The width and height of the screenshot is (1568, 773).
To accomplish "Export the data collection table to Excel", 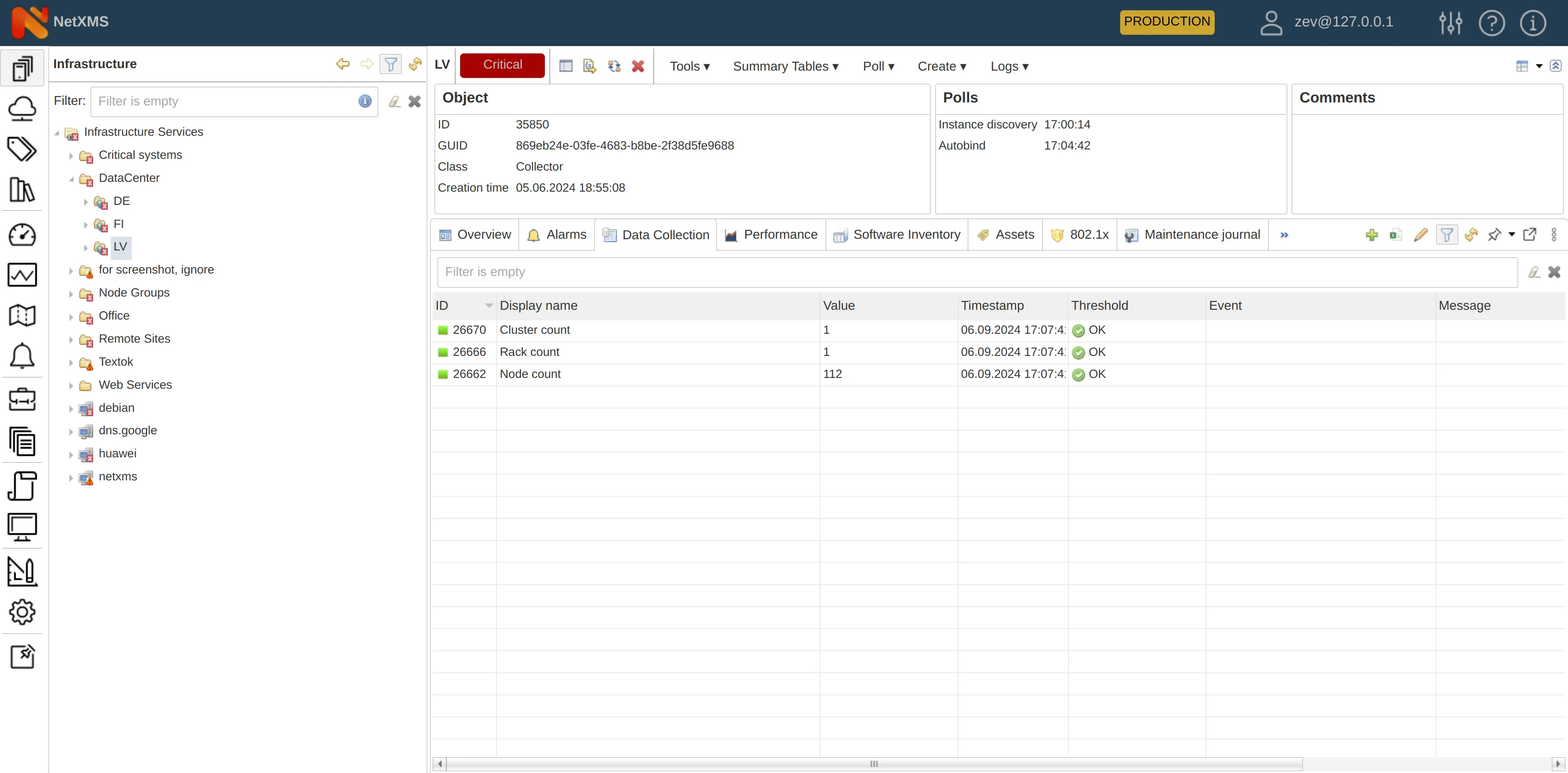I will (x=1395, y=235).
